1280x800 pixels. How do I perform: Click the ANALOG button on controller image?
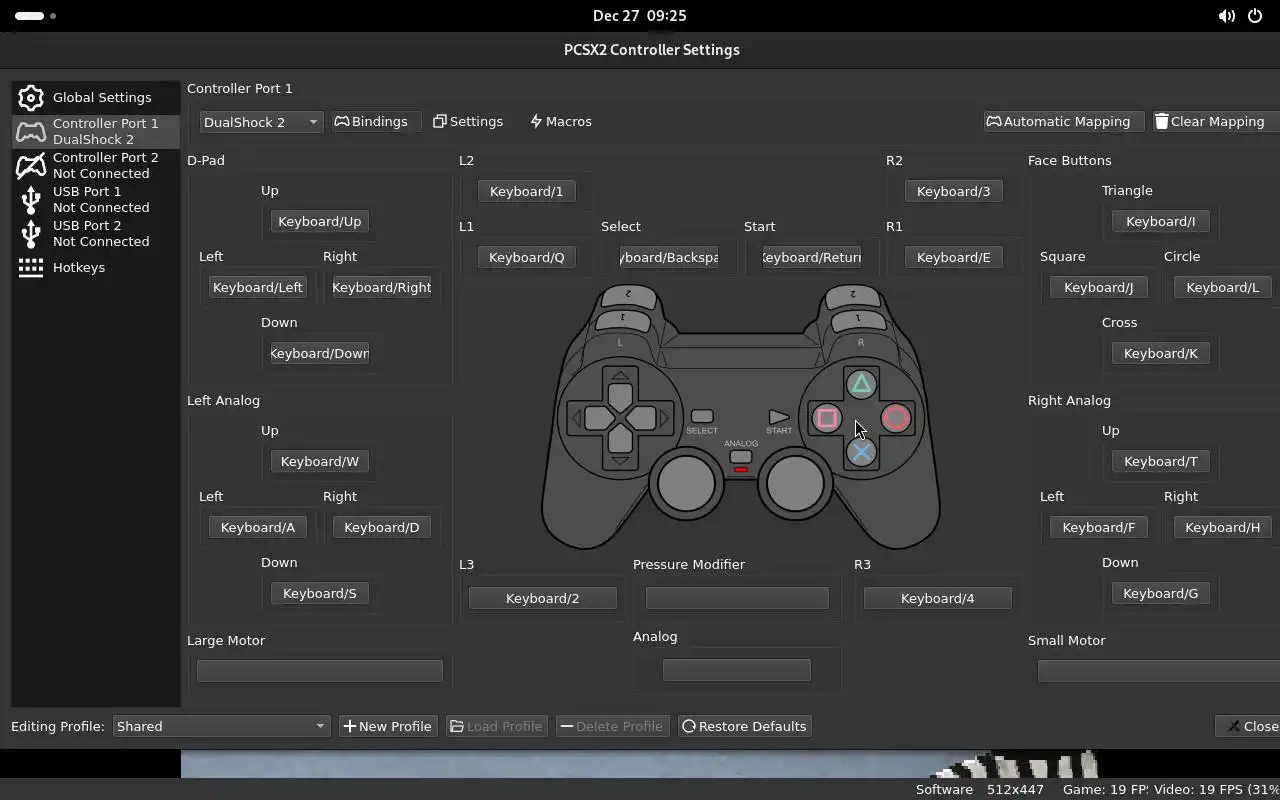tap(741, 457)
